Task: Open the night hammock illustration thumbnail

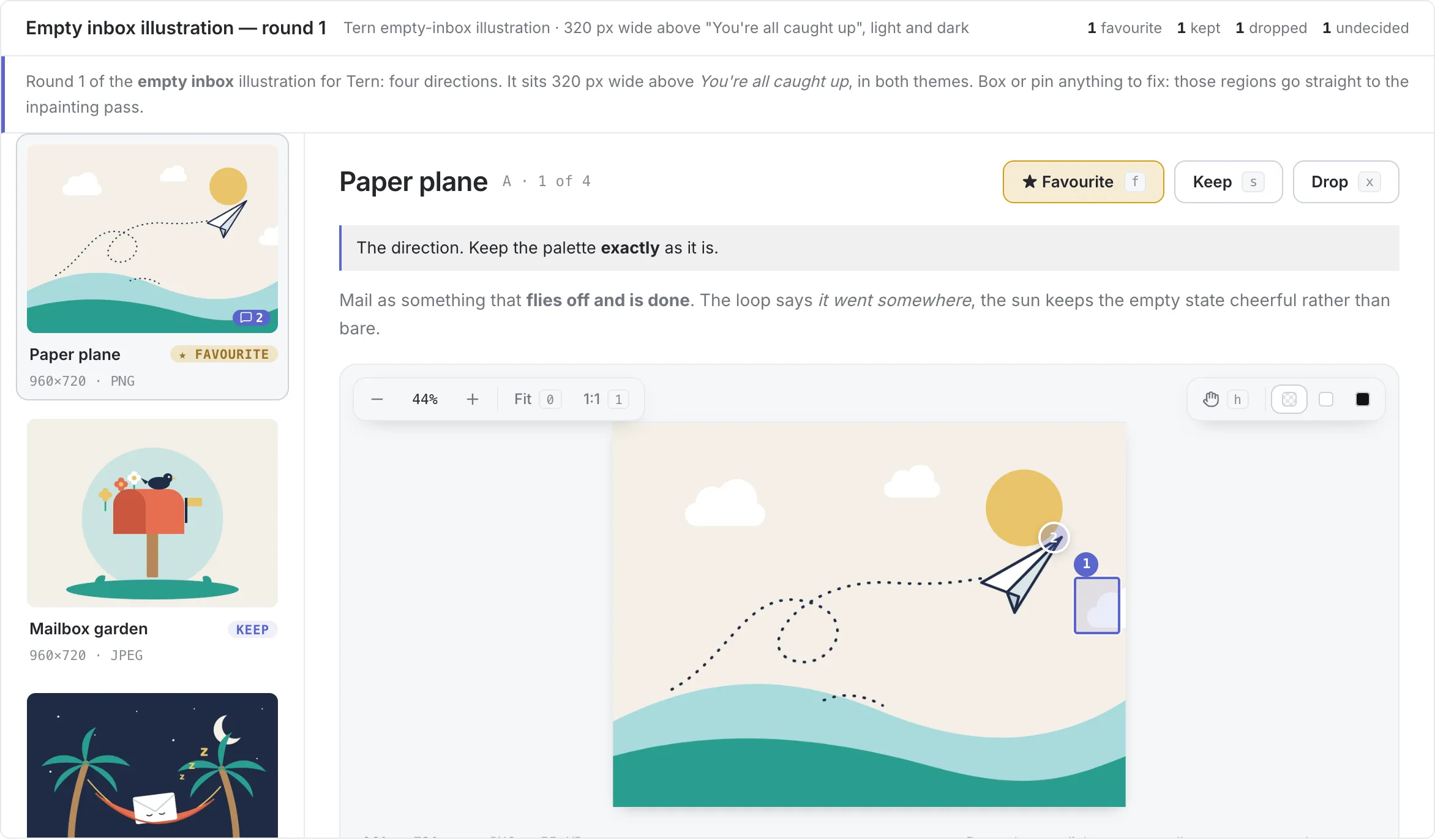Action: pos(152,765)
